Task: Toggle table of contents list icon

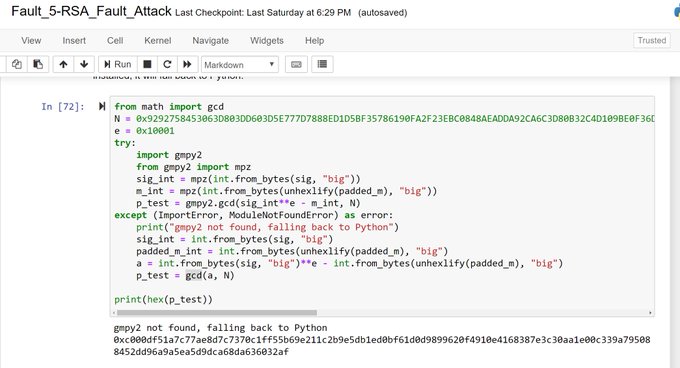Action: (322, 64)
